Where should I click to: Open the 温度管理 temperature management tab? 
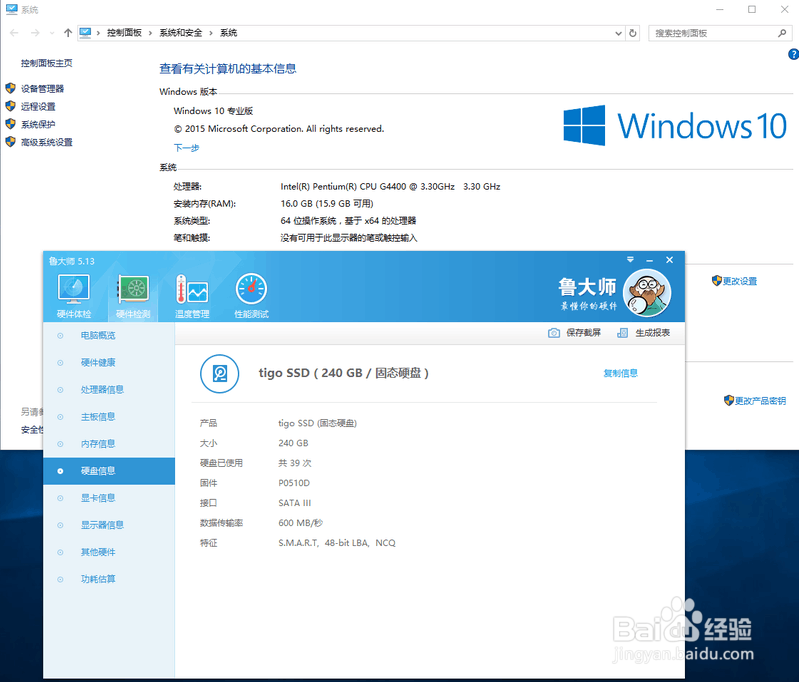(x=192, y=295)
